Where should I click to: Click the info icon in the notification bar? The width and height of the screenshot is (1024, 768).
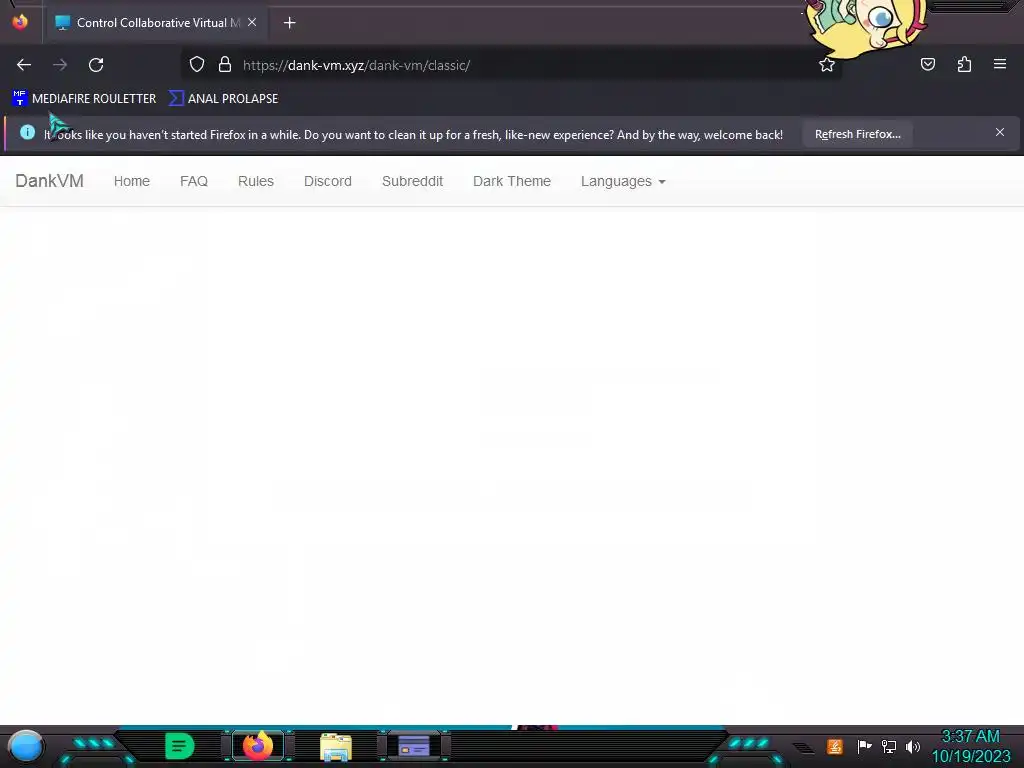[27, 133]
